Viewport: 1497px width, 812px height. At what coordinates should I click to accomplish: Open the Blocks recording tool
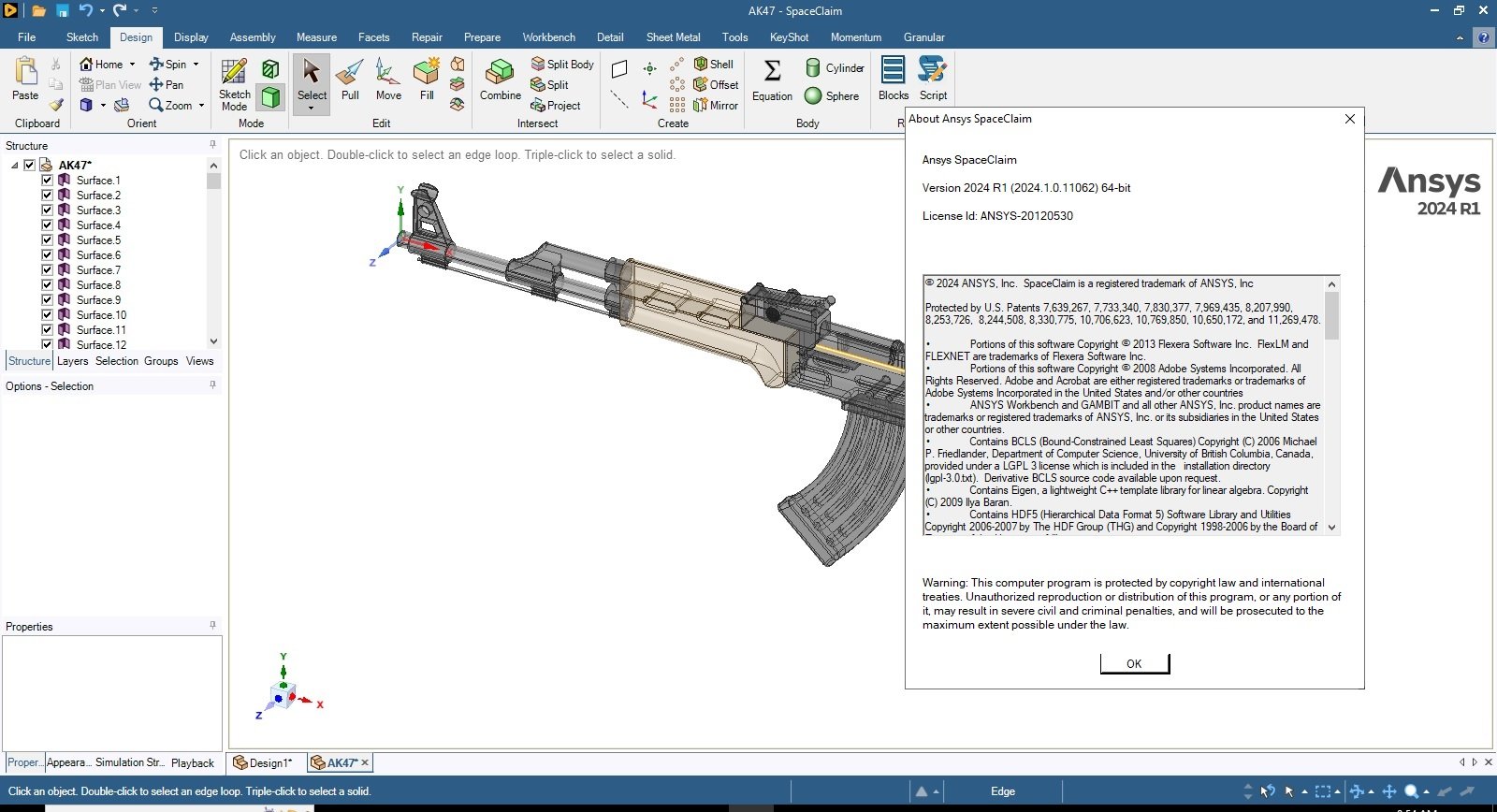pyautogui.click(x=894, y=79)
